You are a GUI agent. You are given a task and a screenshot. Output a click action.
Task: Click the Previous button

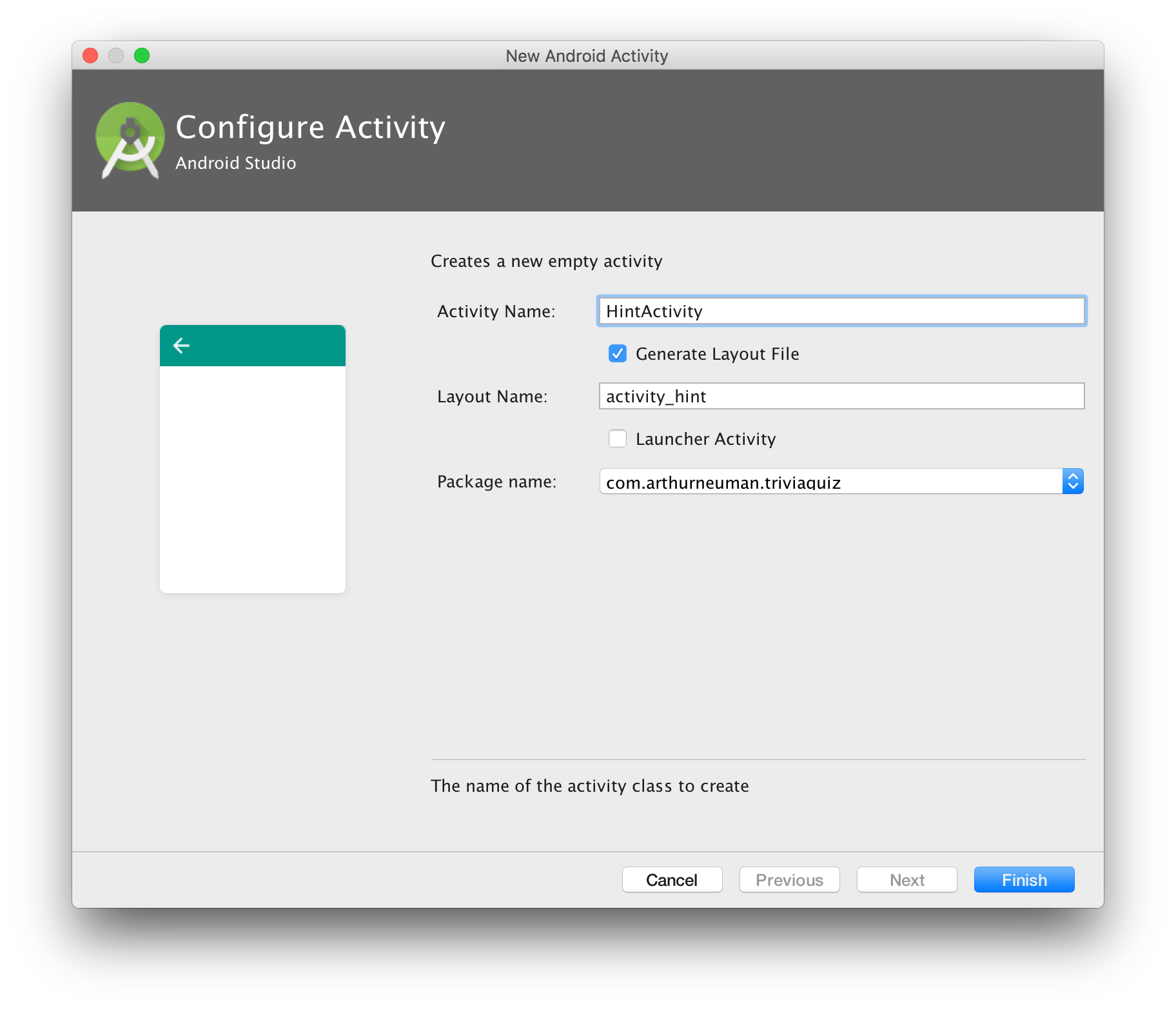(x=789, y=879)
